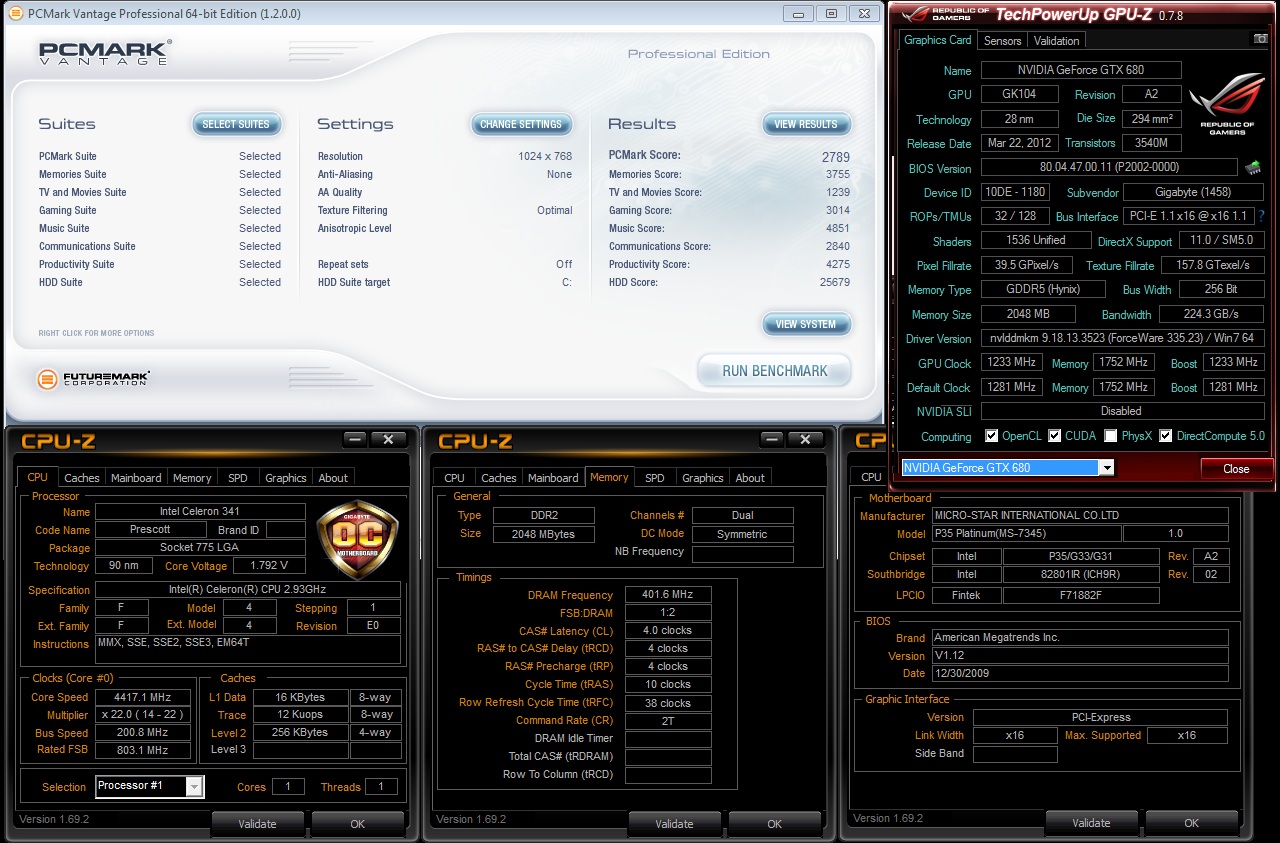This screenshot has width=1280, height=843.
Task: Click the CHANGE SETTINGS button
Action: (x=521, y=124)
